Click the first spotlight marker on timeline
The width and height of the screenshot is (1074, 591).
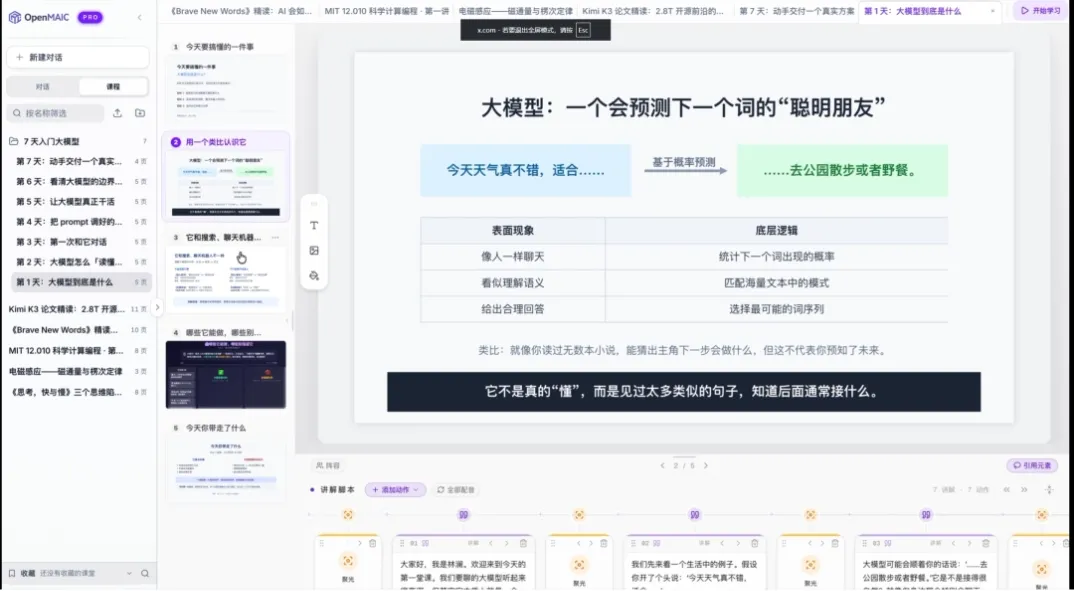tap(348, 515)
